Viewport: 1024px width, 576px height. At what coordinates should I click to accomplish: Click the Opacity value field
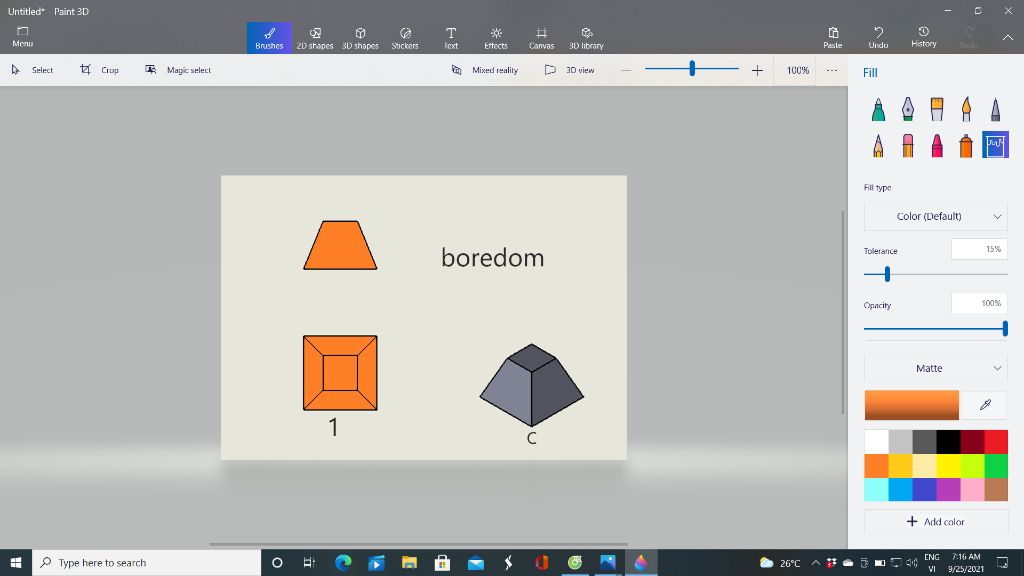click(979, 303)
